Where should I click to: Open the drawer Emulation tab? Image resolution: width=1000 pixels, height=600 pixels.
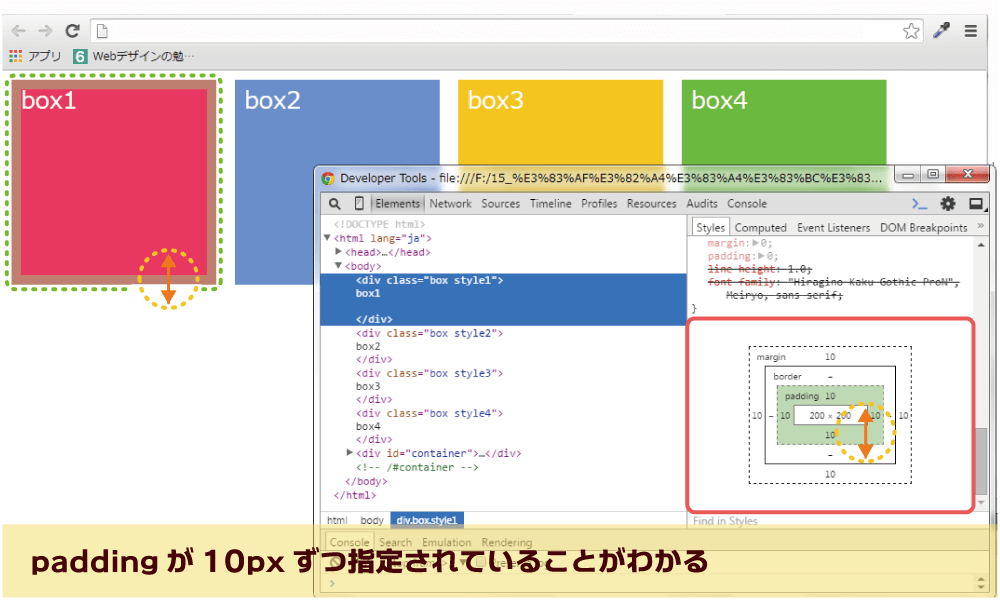(x=446, y=542)
